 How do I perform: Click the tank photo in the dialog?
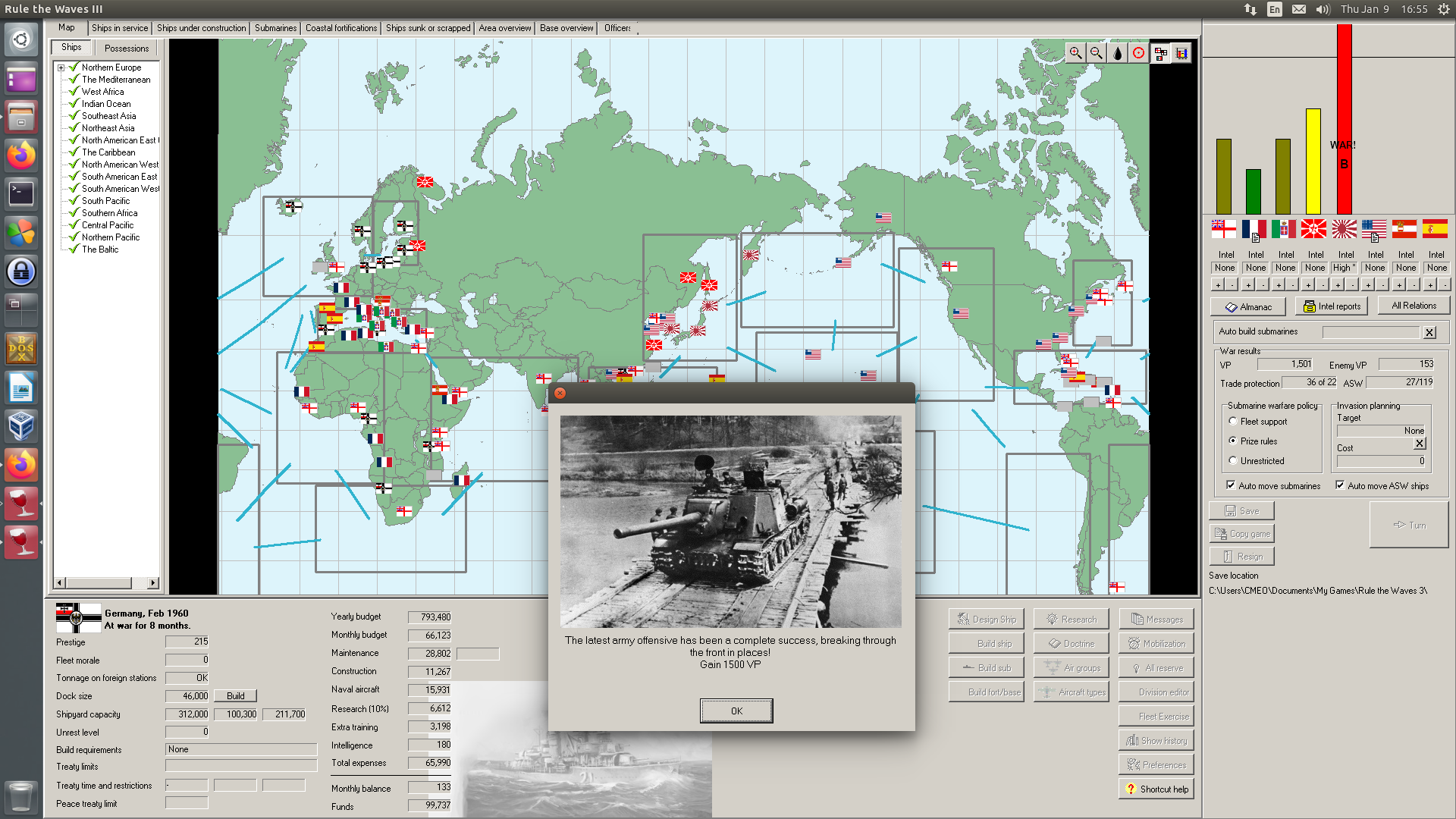point(731,521)
